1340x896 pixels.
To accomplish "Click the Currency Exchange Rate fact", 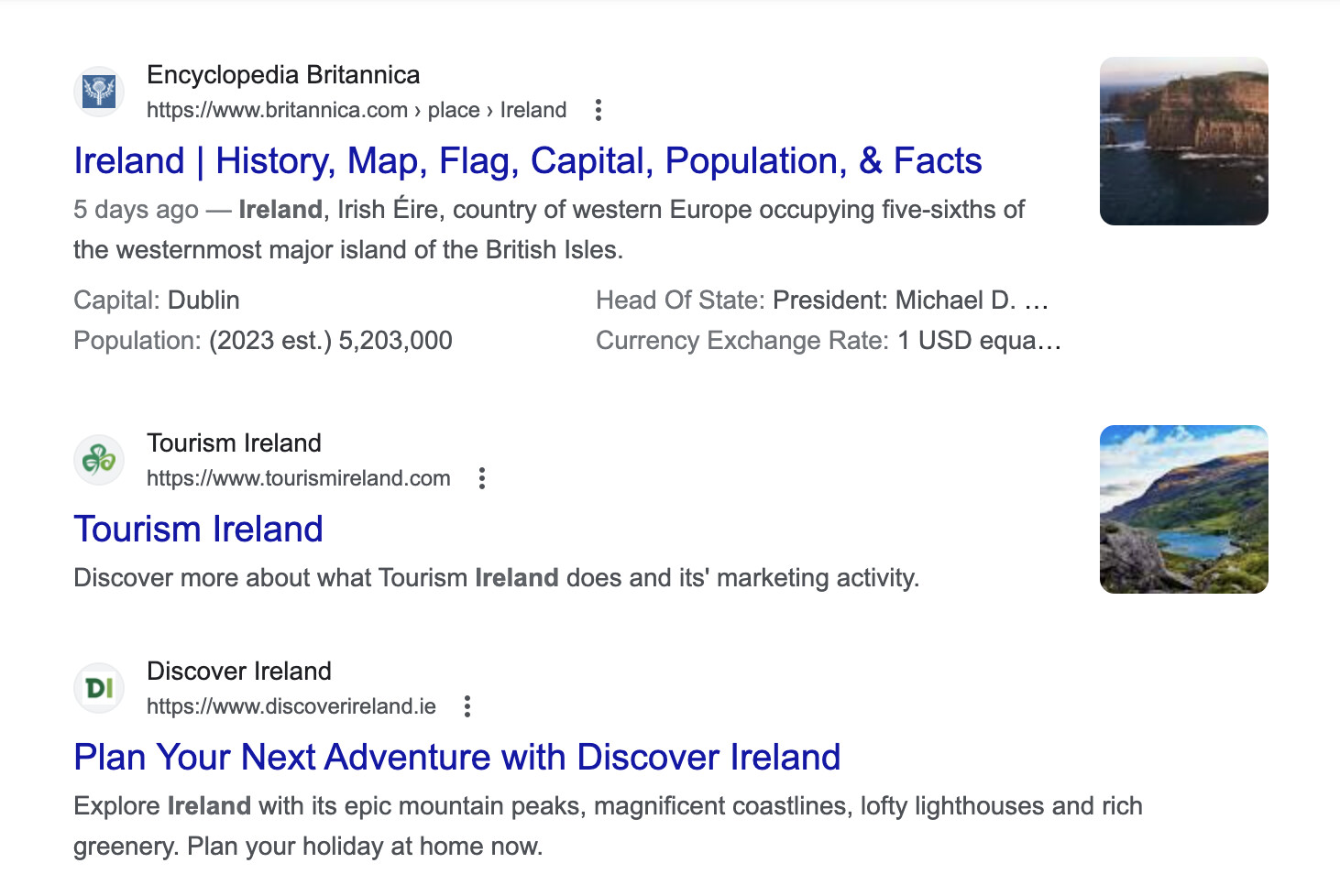I will click(x=829, y=341).
